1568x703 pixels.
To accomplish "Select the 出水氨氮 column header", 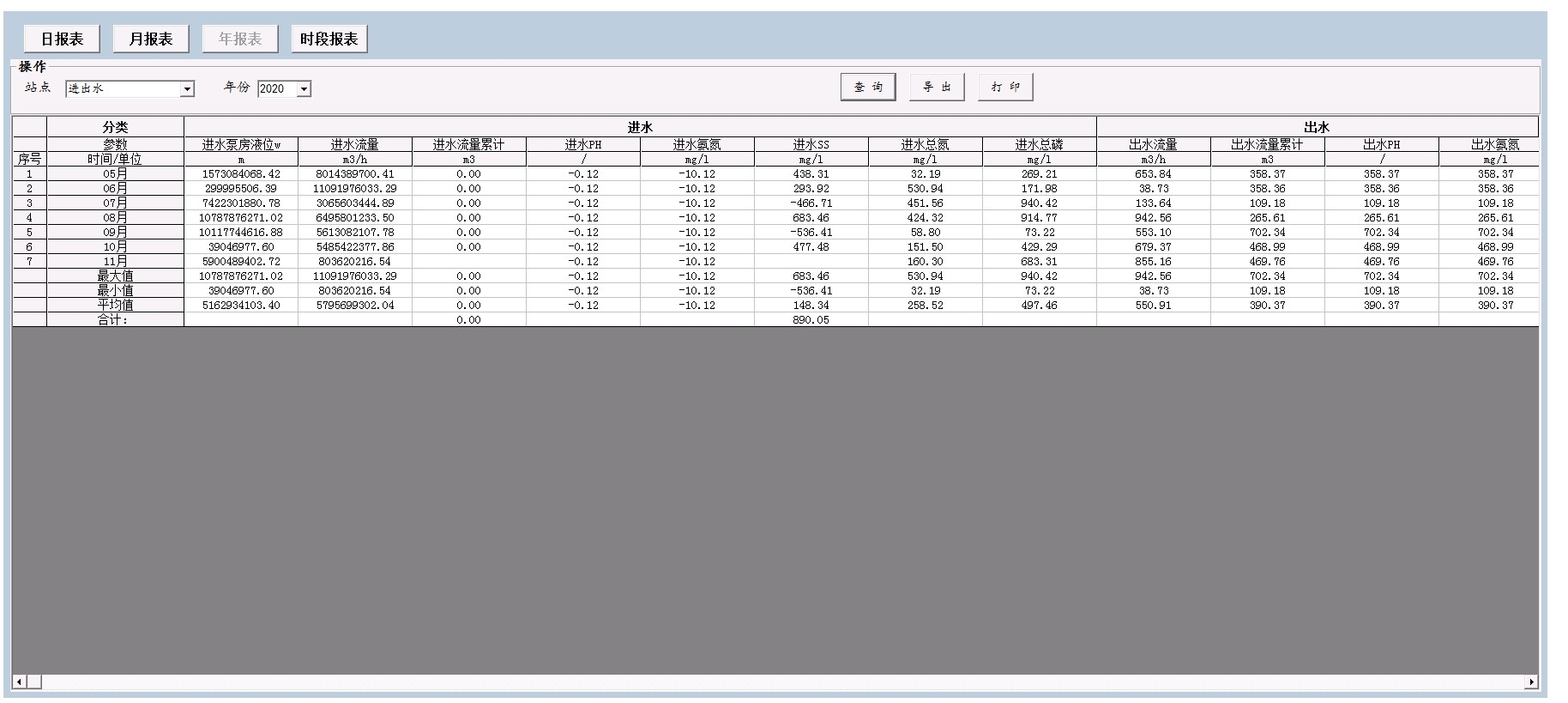I will point(1489,144).
